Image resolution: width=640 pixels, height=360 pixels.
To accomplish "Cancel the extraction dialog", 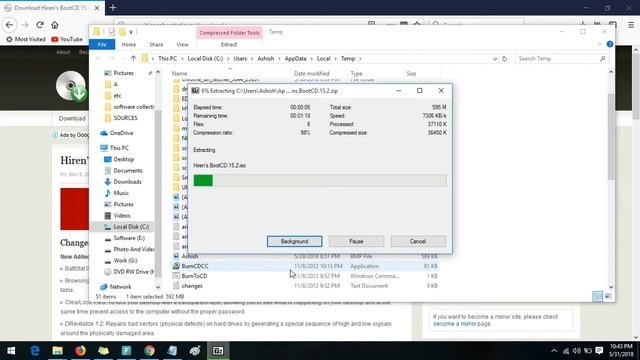I will 418,241.
